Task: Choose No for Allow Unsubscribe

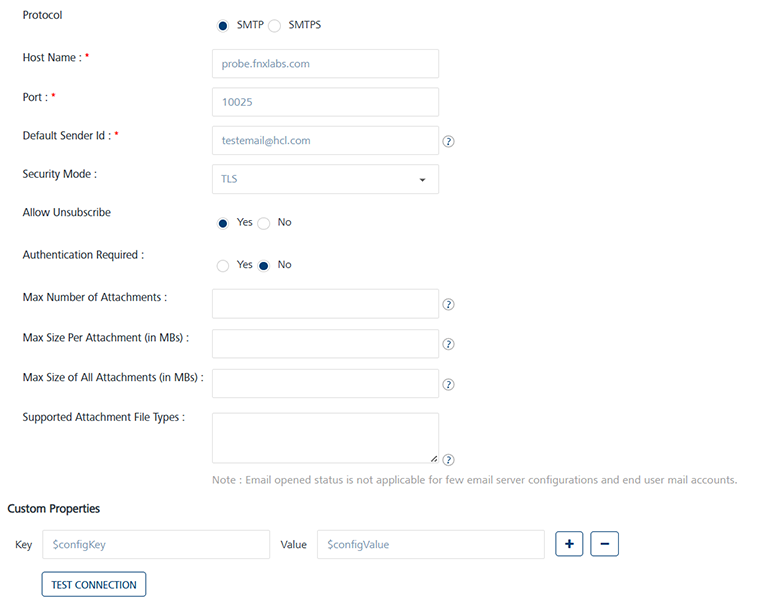Action: [x=264, y=223]
